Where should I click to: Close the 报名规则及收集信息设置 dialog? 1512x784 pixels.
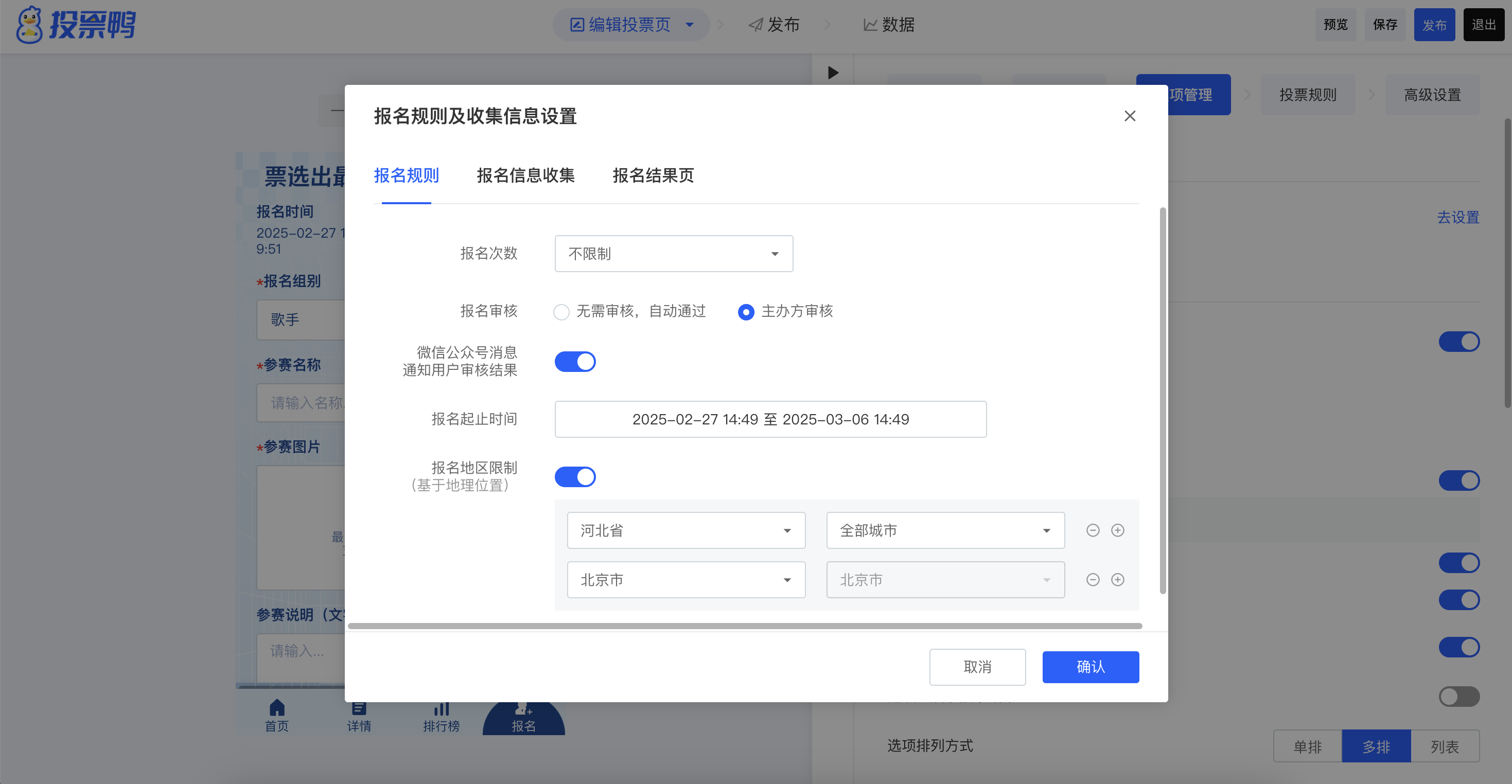(1129, 116)
